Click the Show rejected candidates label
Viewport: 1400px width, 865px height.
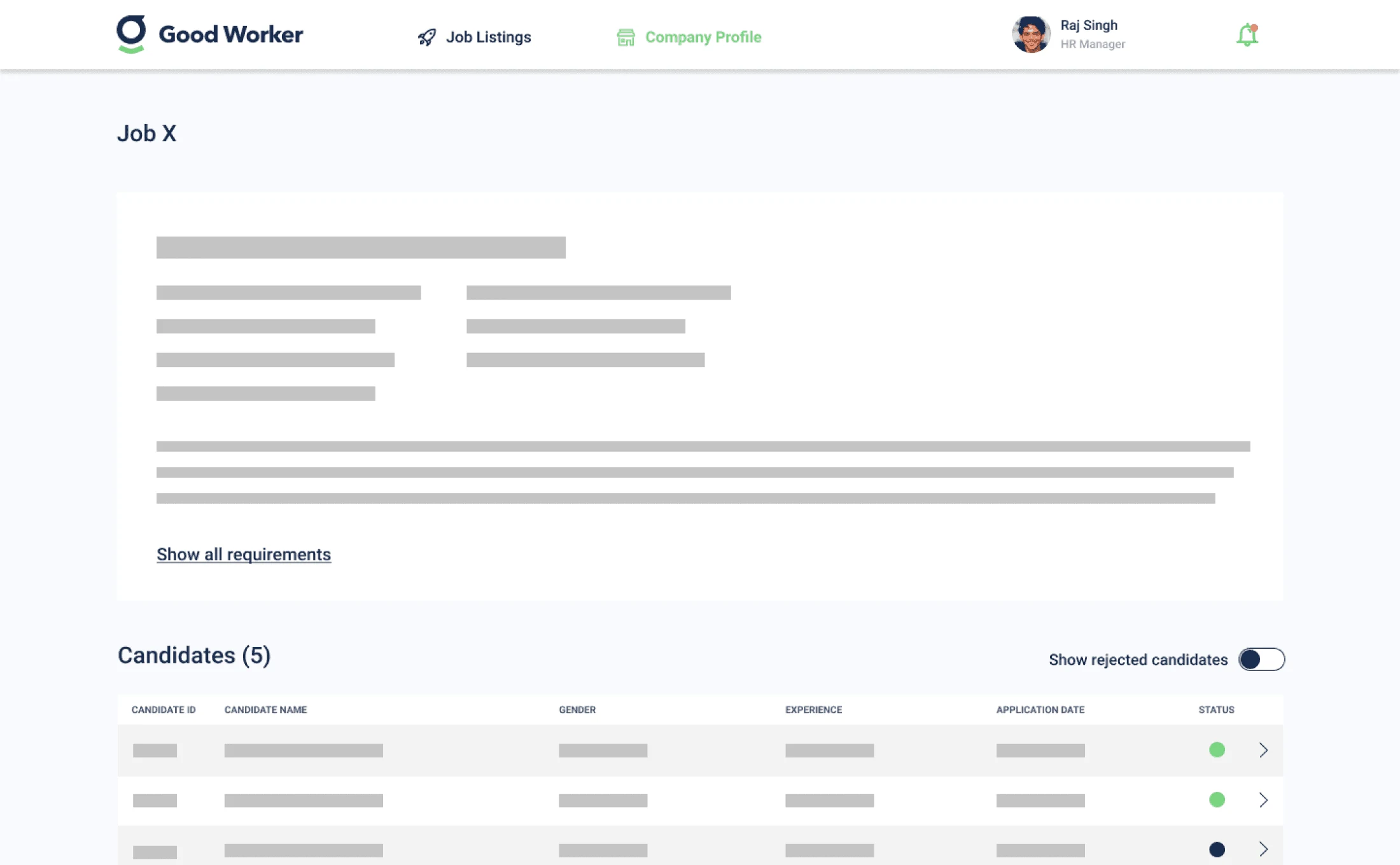(1138, 660)
